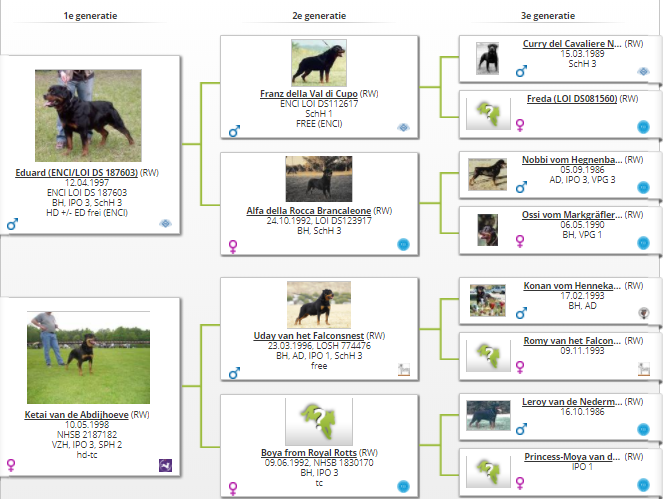The width and height of the screenshot is (663, 499).
Task: Click Ossi vom Markgräfler's photo thumbnail
Action: tap(488, 229)
